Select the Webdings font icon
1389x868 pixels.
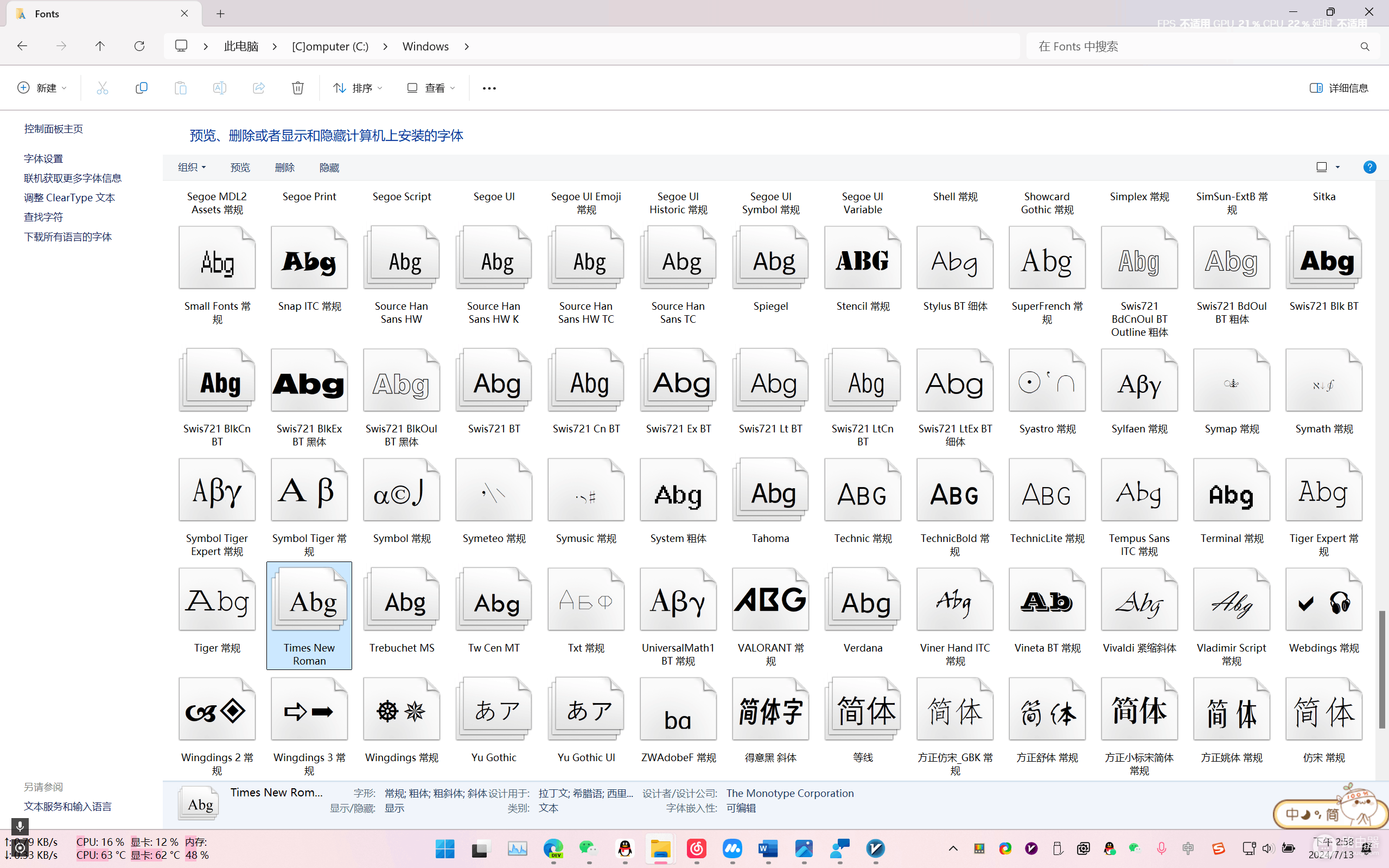click(x=1323, y=599)
